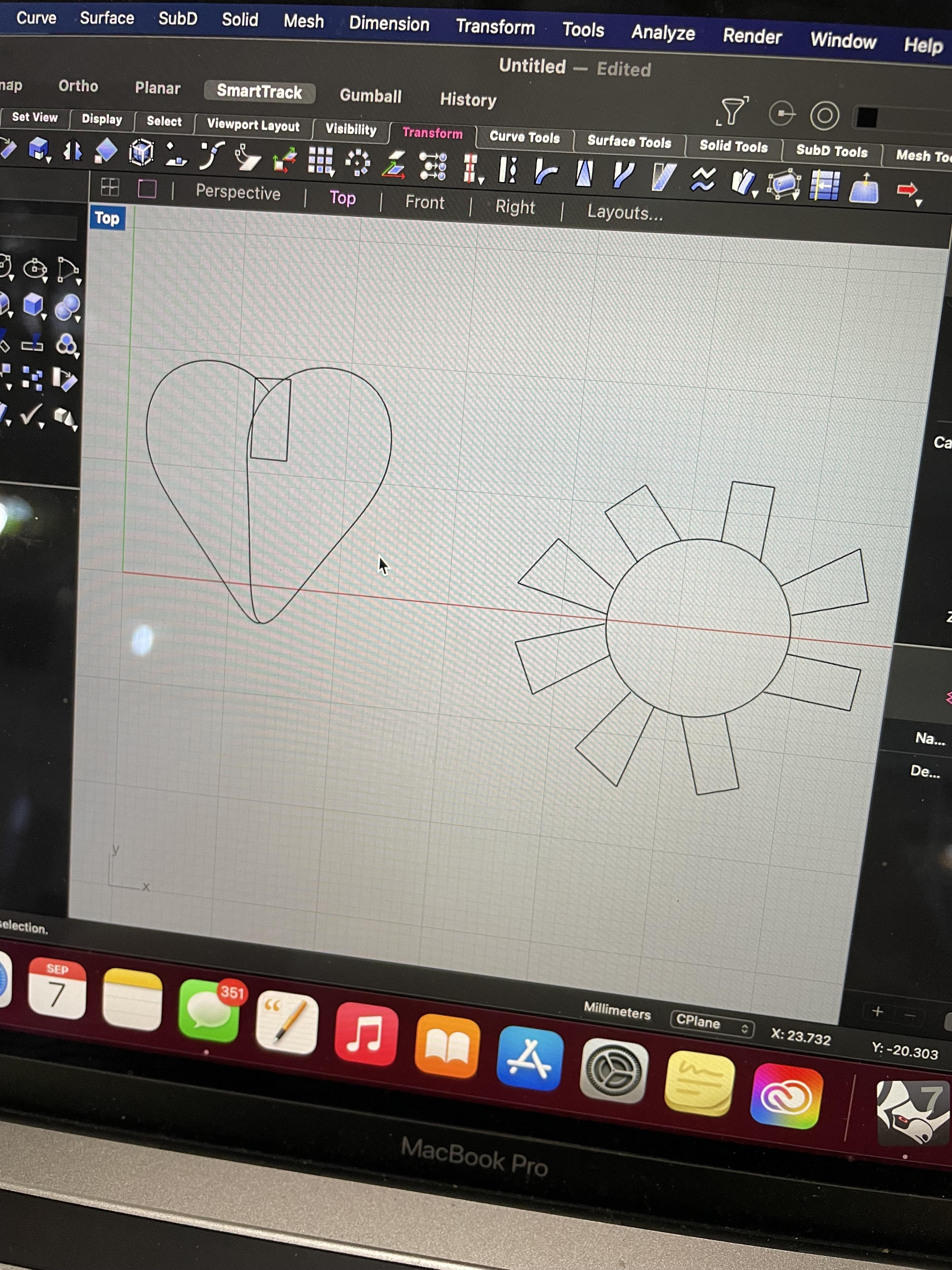Enable the Gumball toggle
The height and width of the screenshot is (1270, 952).
click(370, 96)
